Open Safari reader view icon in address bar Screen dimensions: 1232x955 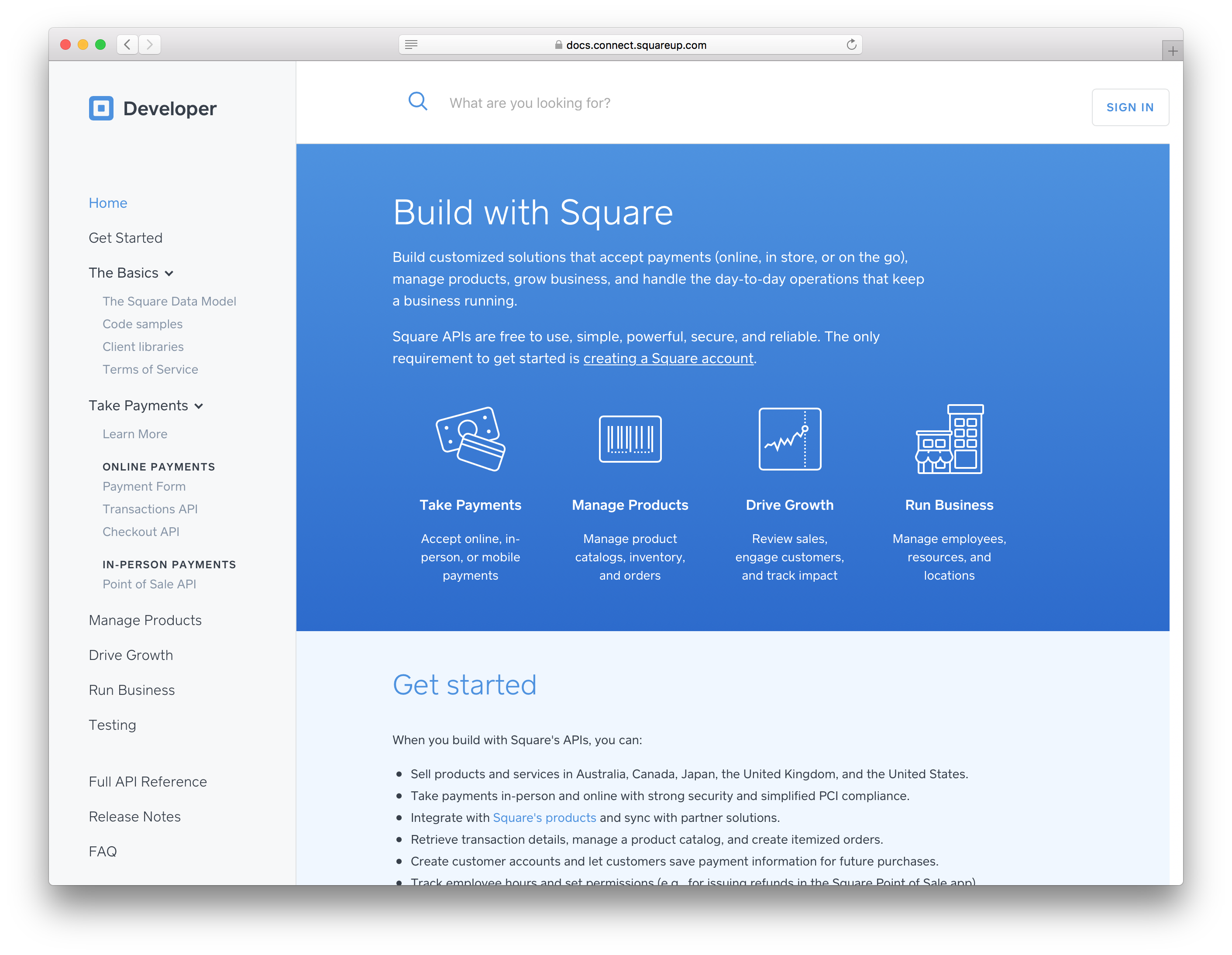click(x=411, y=45)
